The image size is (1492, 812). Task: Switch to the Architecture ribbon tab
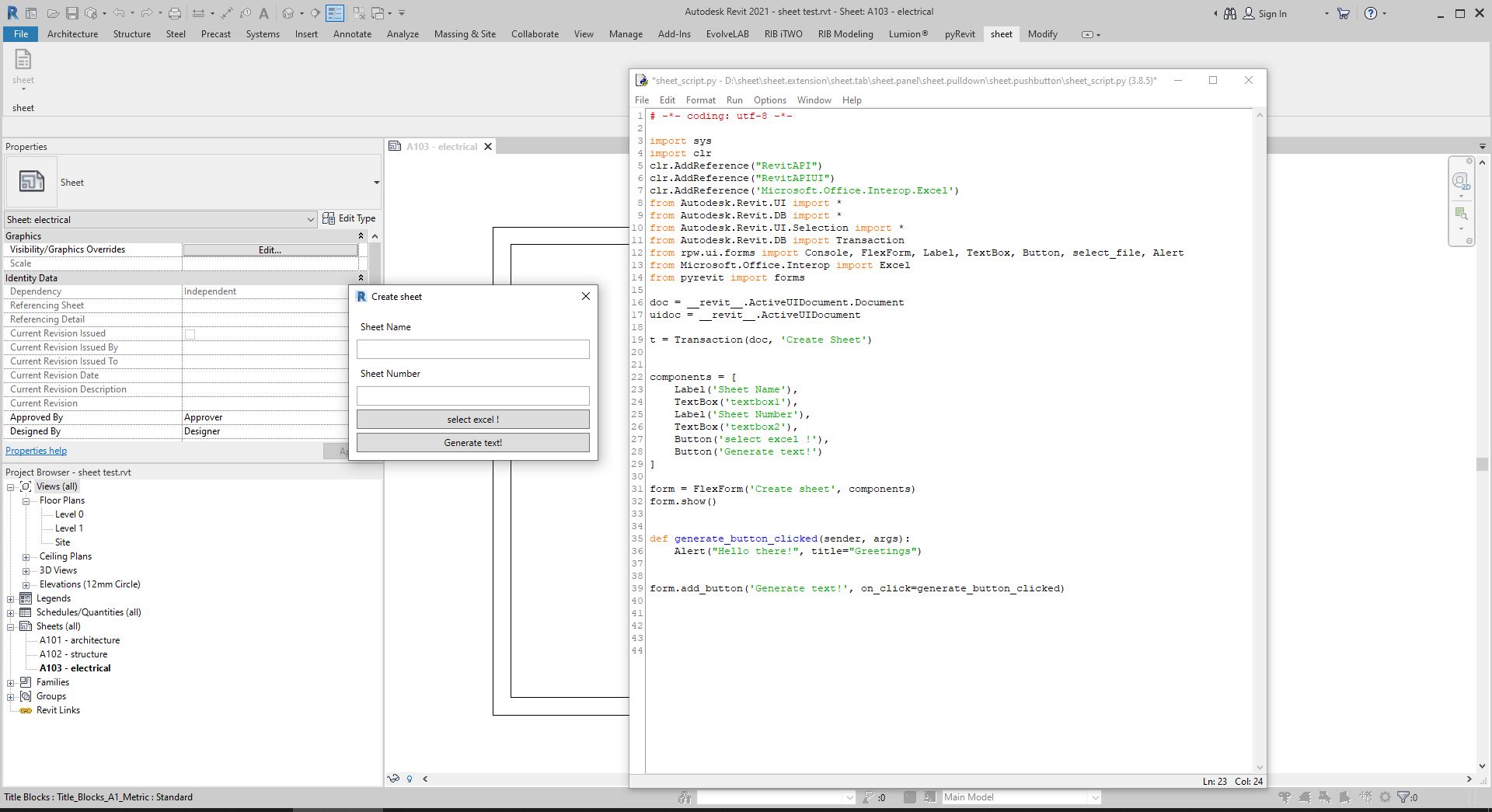point(72,34)
